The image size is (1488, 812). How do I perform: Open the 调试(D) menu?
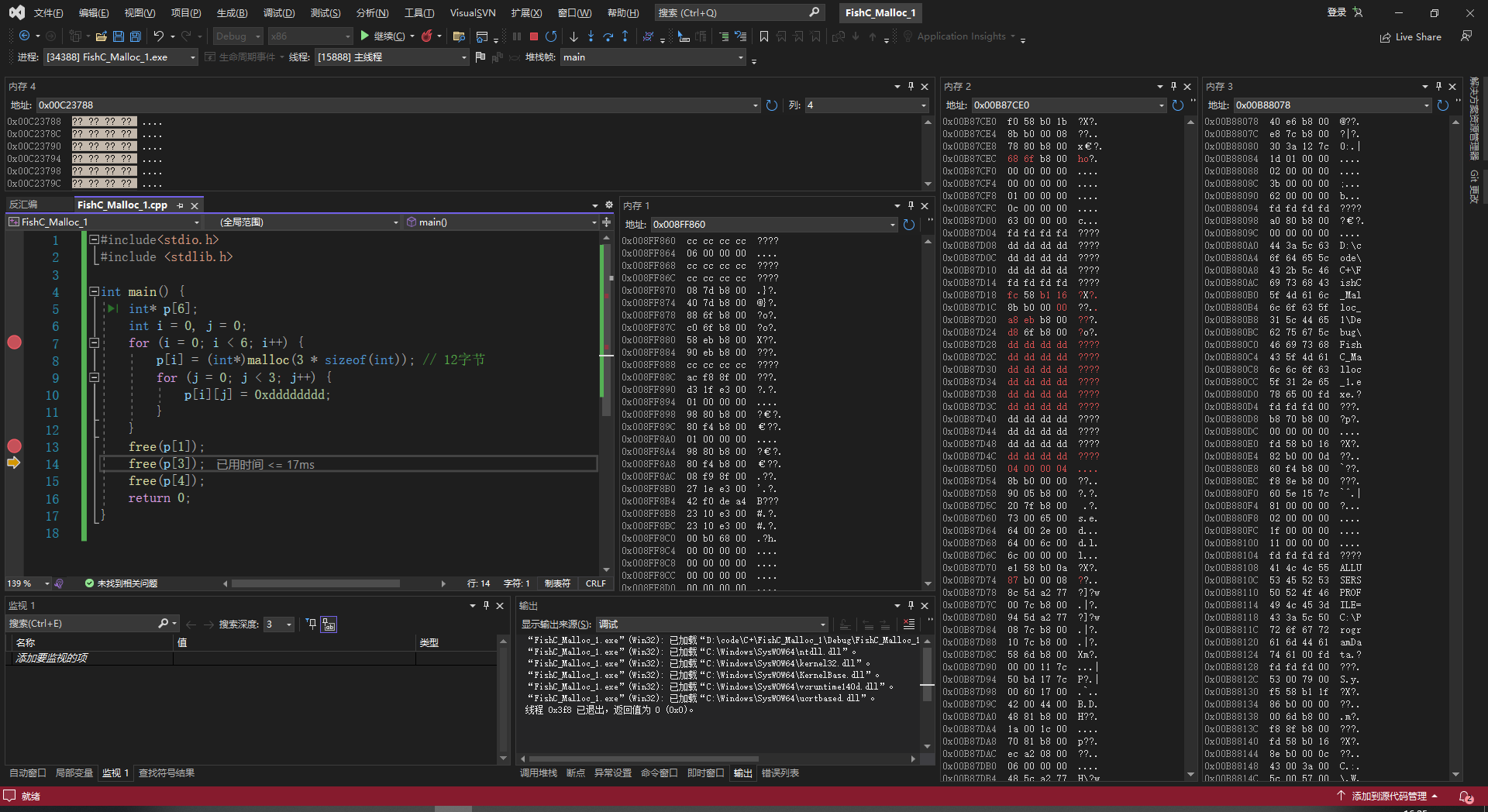[279, 13]
